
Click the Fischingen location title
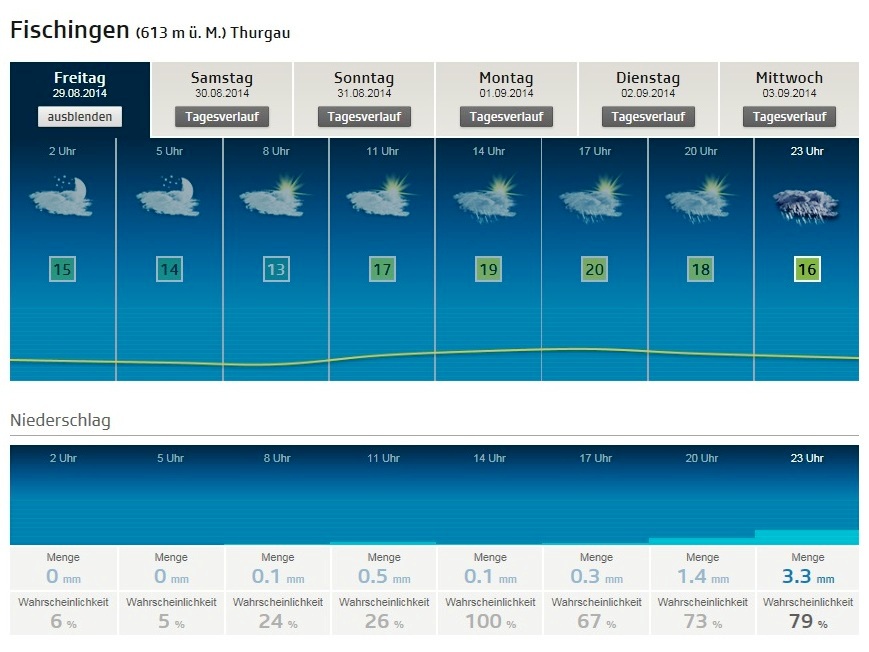(x=70, y=30)
